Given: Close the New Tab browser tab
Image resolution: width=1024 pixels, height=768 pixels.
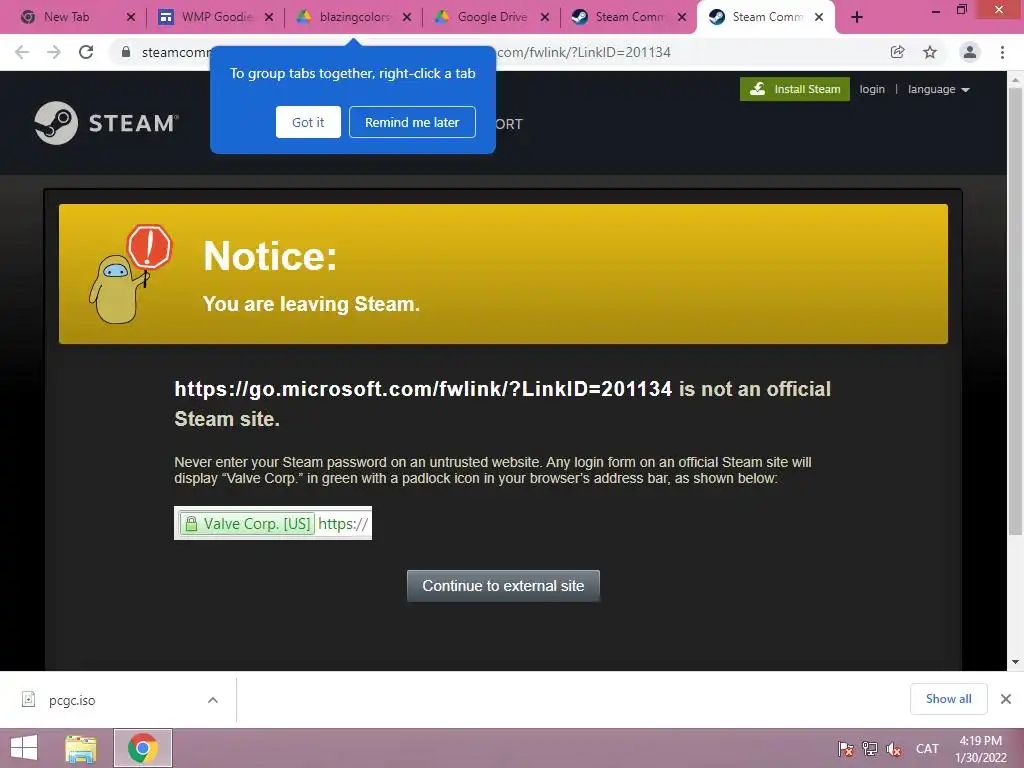Looking at the screenshot, I should (131, 17).
